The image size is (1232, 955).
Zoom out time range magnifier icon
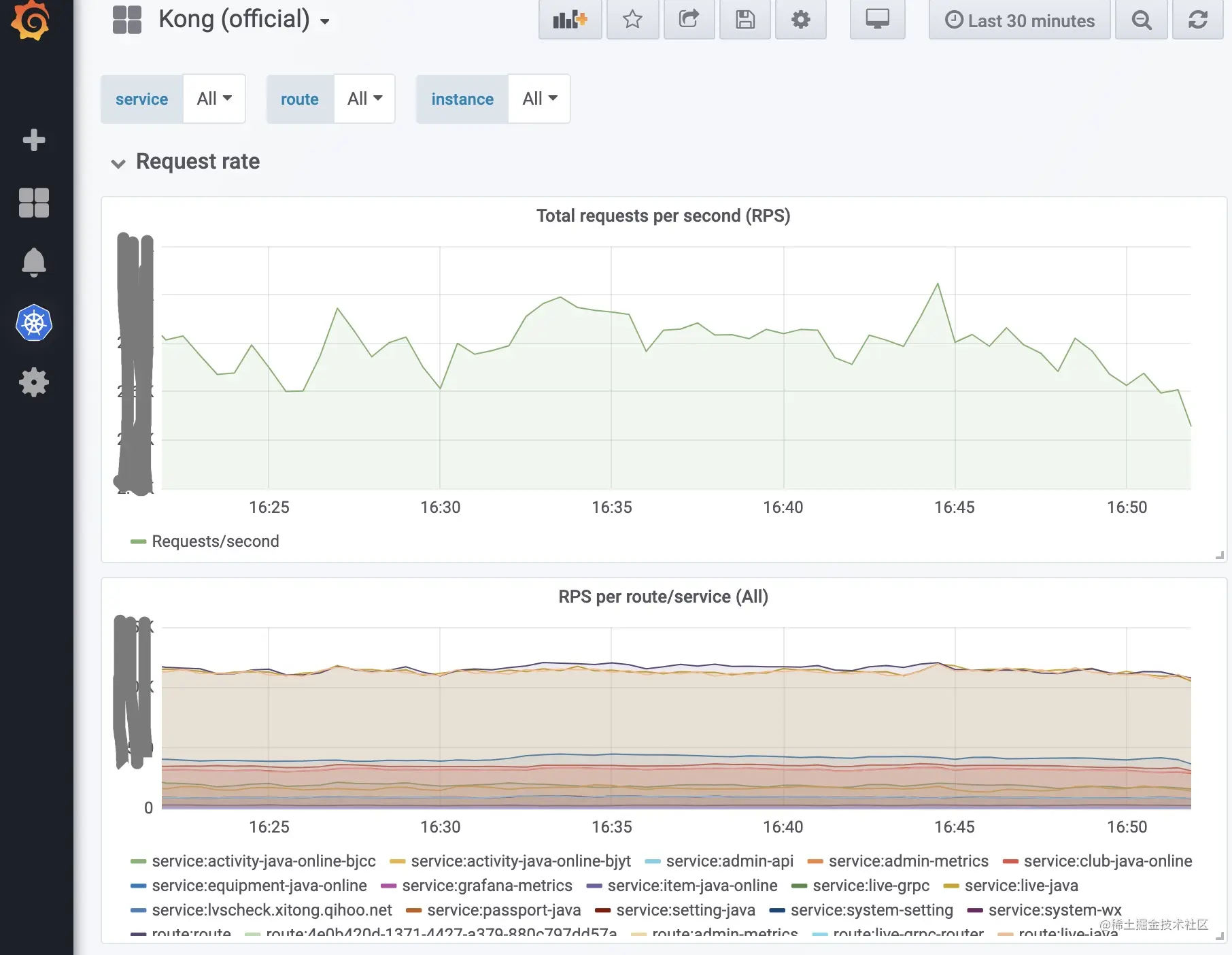(x=1142, y=20)
